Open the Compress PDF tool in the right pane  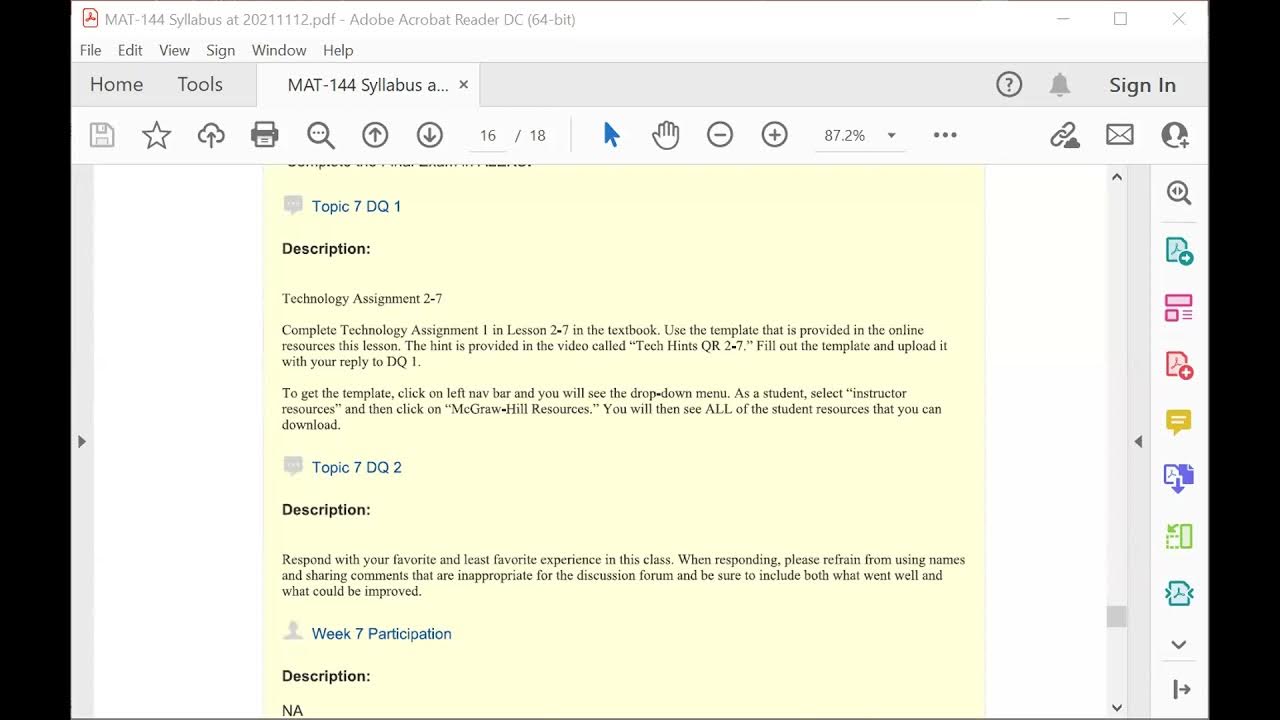click(1179, 593)
